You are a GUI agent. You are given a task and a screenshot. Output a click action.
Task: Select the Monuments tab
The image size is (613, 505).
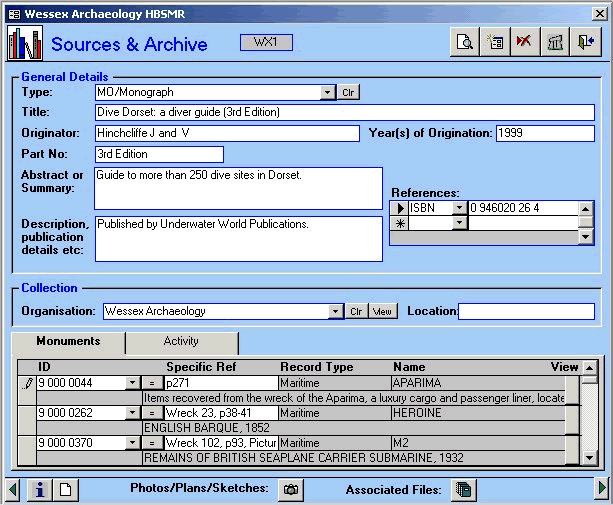point(68,342)
